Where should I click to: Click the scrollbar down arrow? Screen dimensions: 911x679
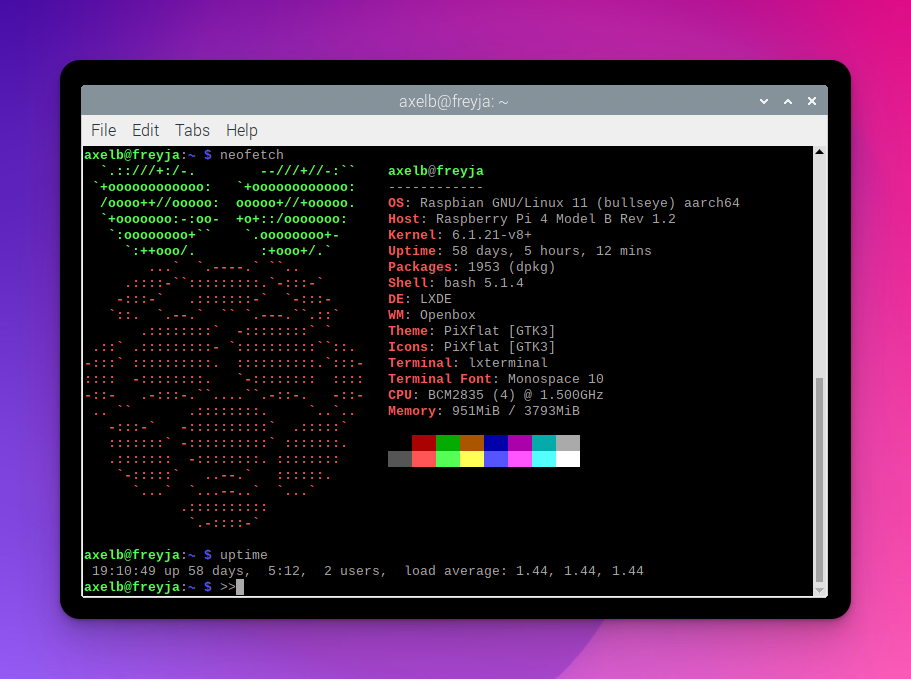coord(819,590)
